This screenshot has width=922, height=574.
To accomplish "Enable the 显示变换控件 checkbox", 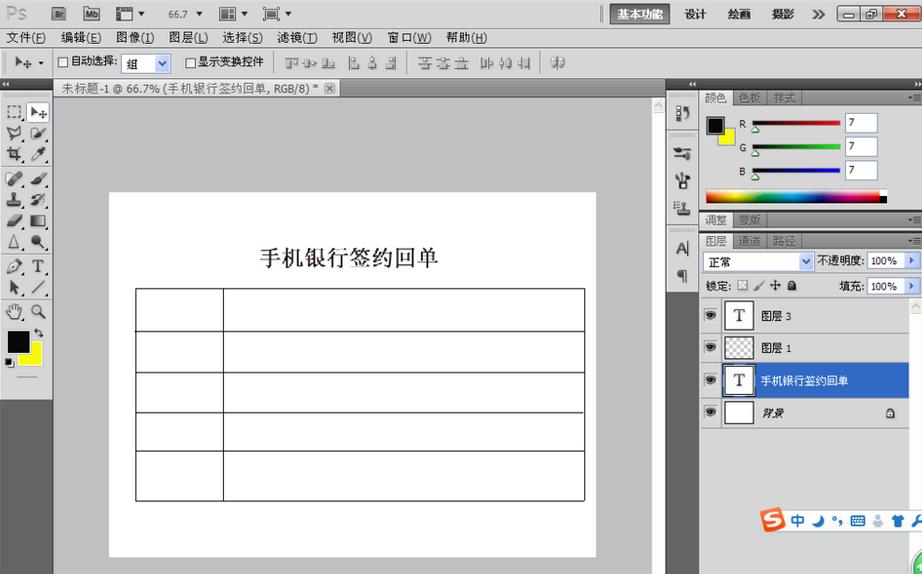I will (x=191, y=62).
